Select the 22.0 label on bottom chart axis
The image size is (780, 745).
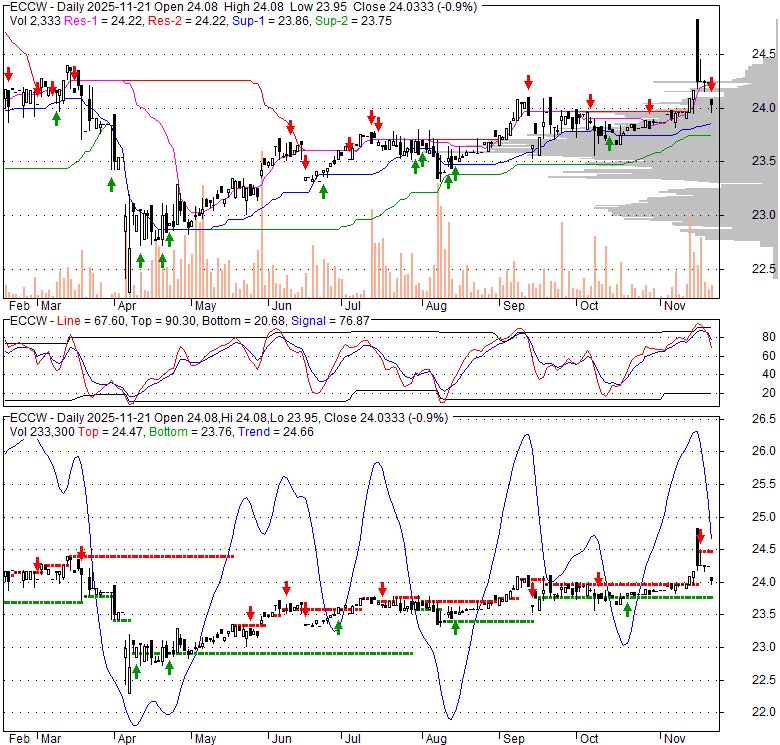763,712
